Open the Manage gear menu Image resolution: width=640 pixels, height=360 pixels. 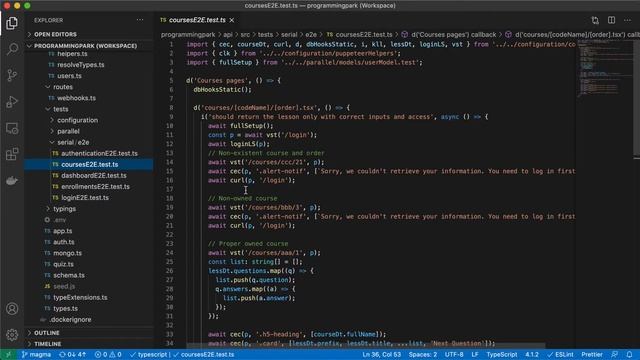coord(12,335)
